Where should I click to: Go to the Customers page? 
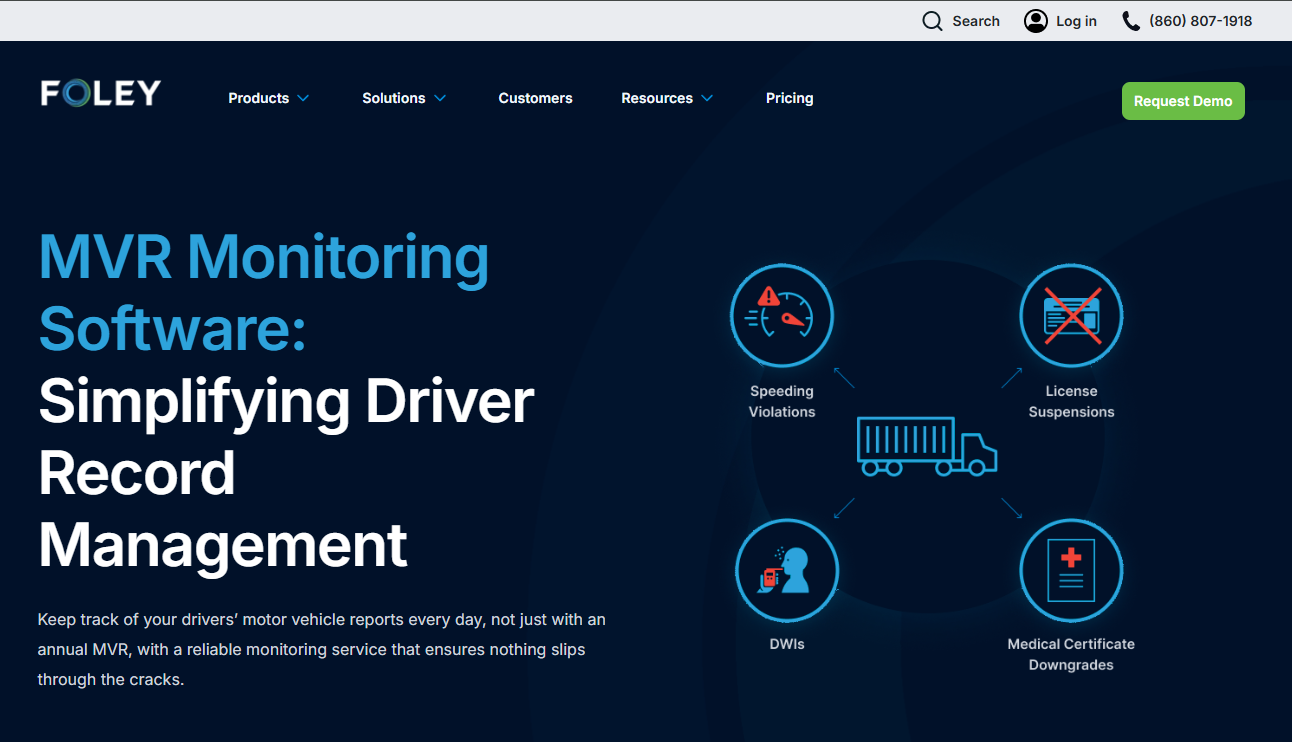(x=536, y=98)
